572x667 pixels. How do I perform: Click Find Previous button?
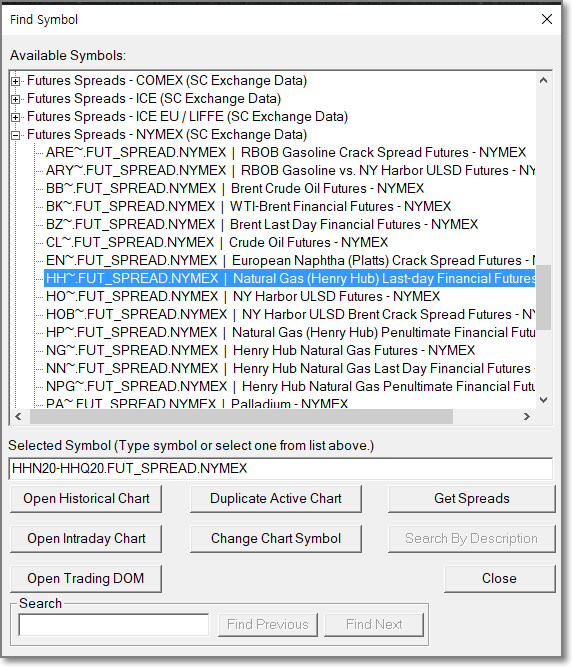[268, 624]
